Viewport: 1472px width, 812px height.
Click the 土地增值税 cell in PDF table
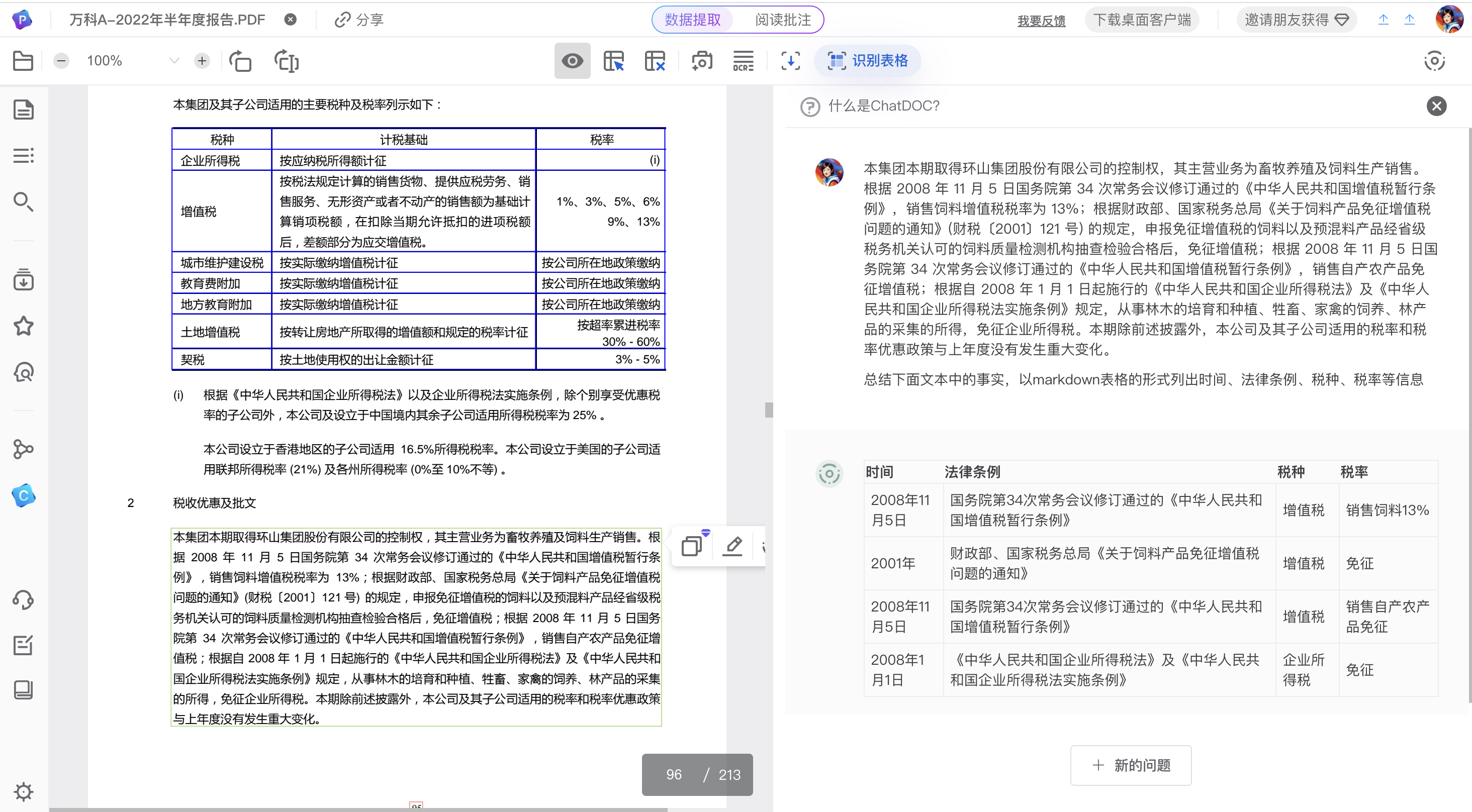tap(222, 332)
